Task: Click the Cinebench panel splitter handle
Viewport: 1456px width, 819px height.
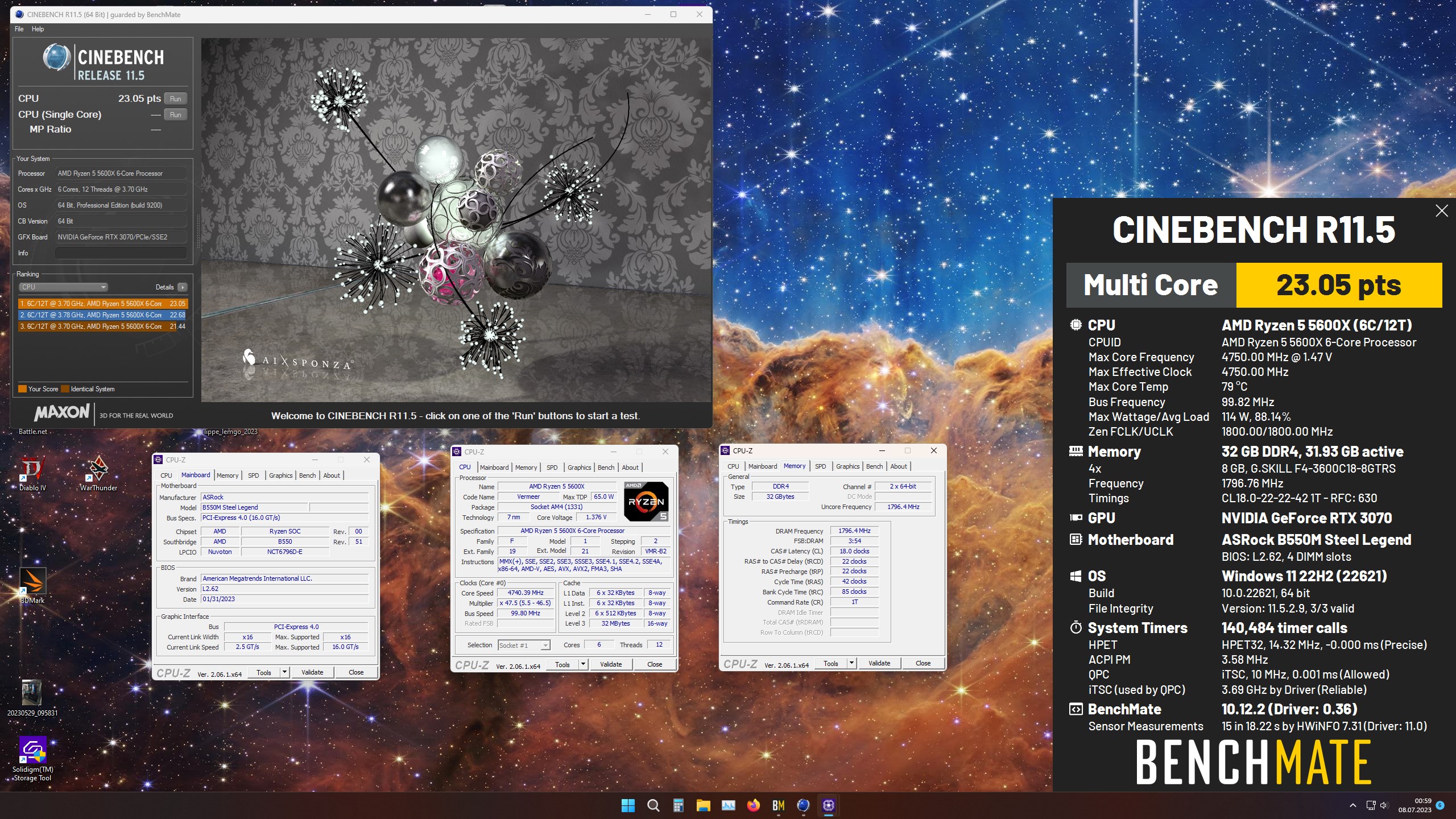Action: click(x=197, y=231)
